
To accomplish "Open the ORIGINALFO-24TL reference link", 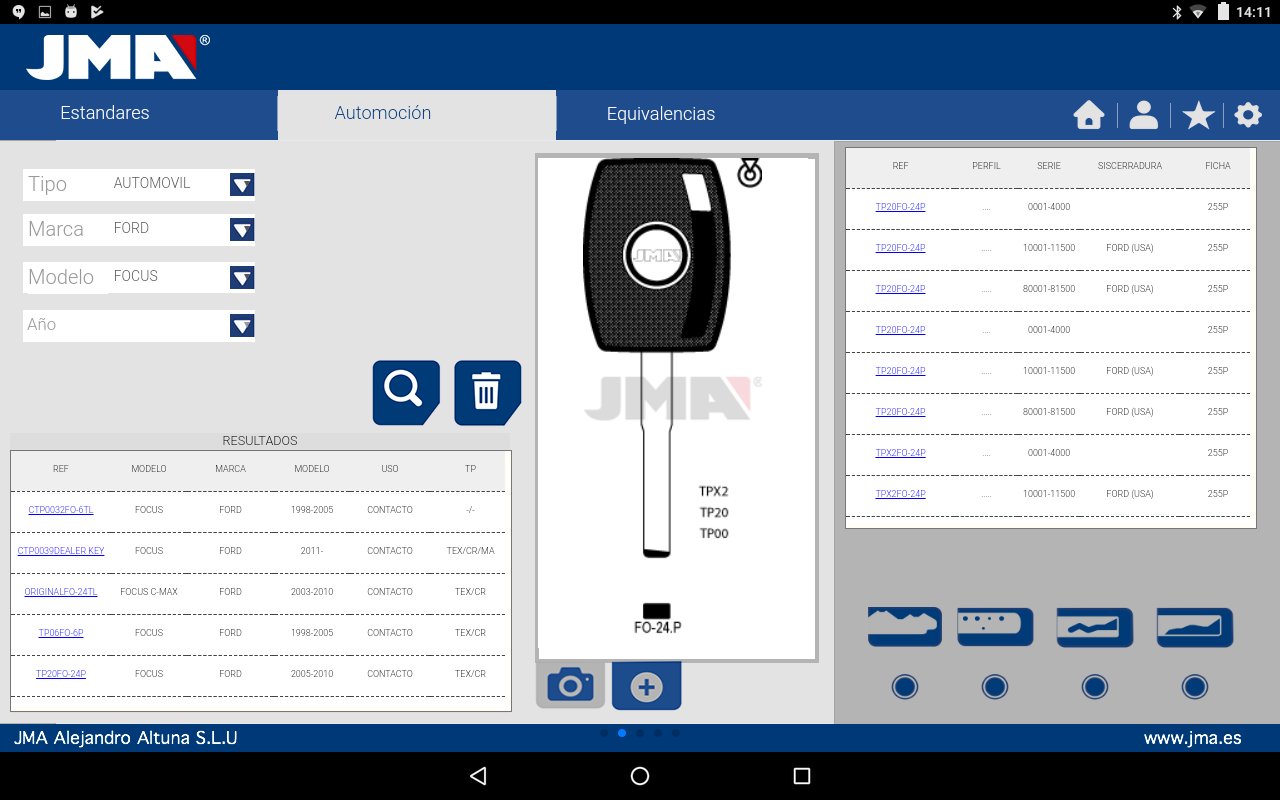I will (x=61, y=592).
